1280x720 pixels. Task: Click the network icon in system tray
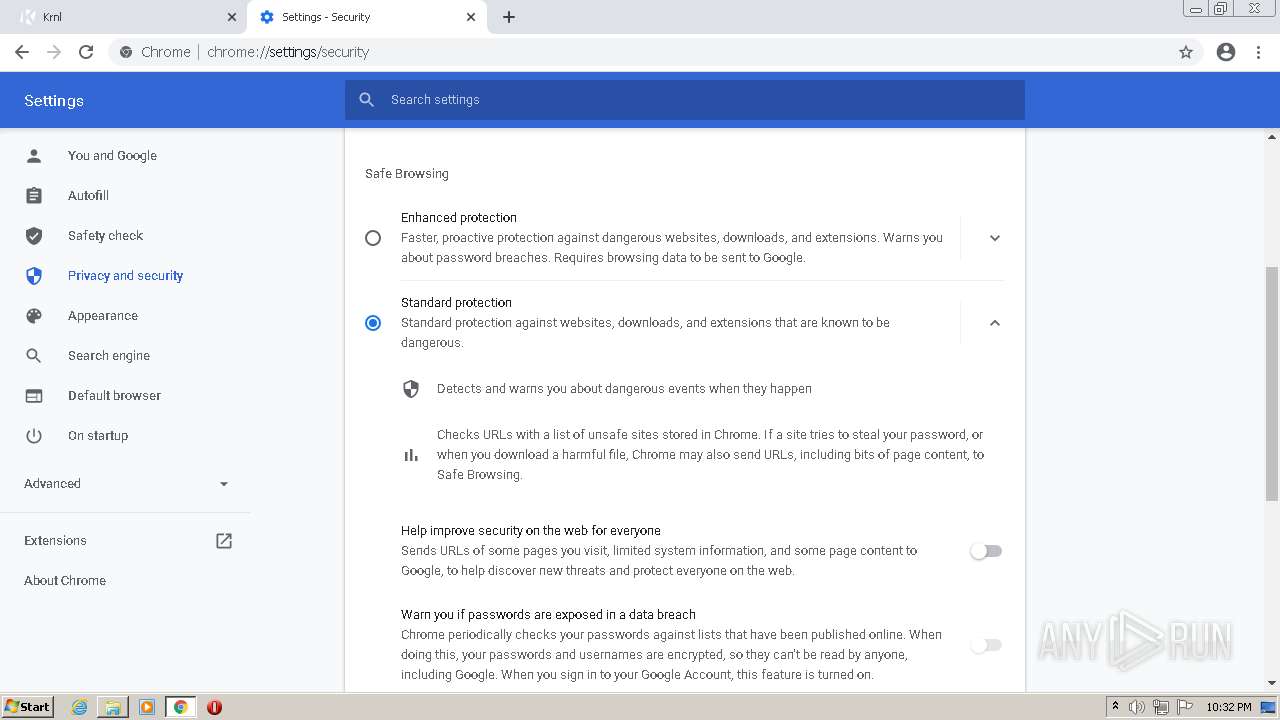tap(1161, 707)
